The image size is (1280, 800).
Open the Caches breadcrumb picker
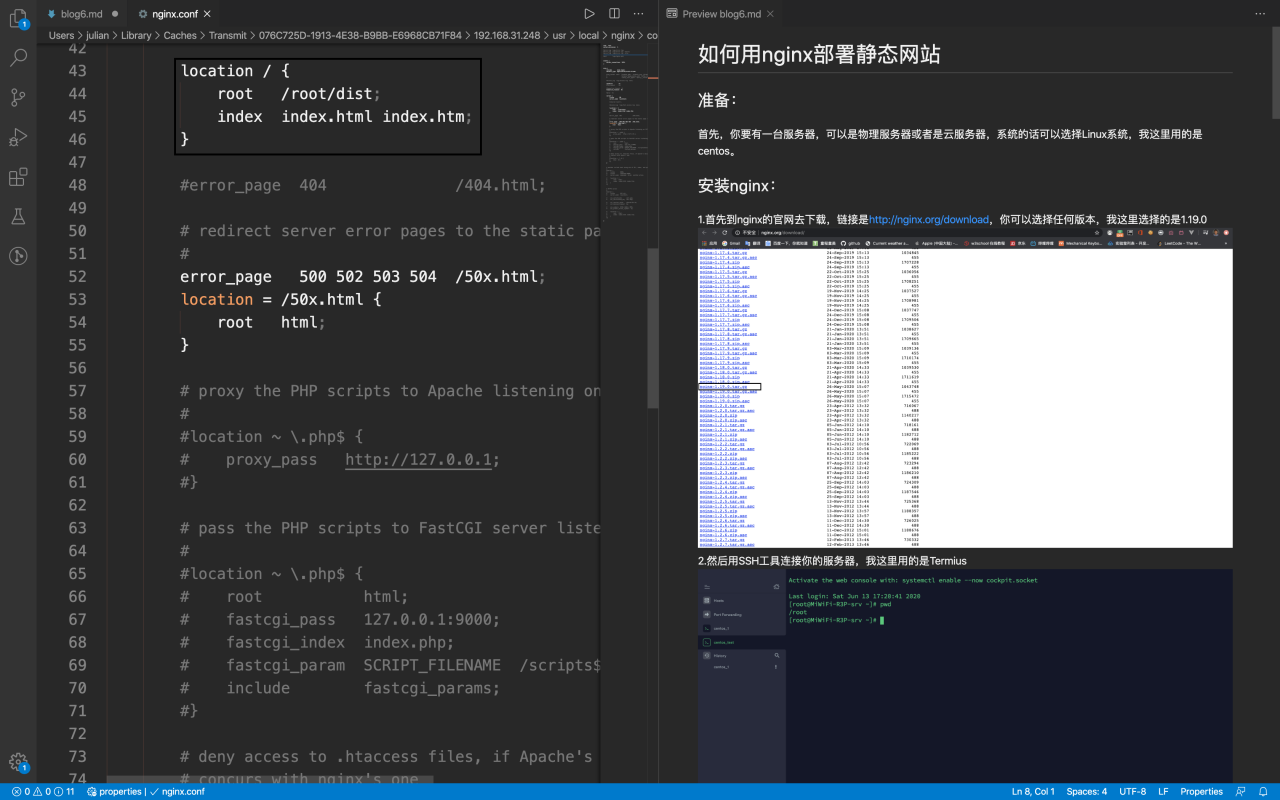pos(181,35)
